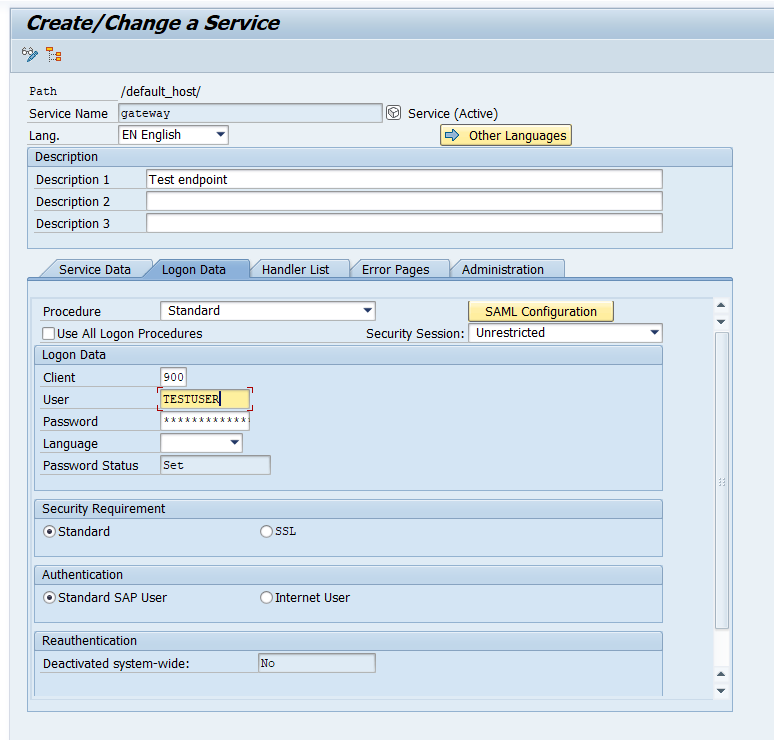Expand the Procedure dropdown
The width and height of the screenshot is (774, 740).
[367, 311]
